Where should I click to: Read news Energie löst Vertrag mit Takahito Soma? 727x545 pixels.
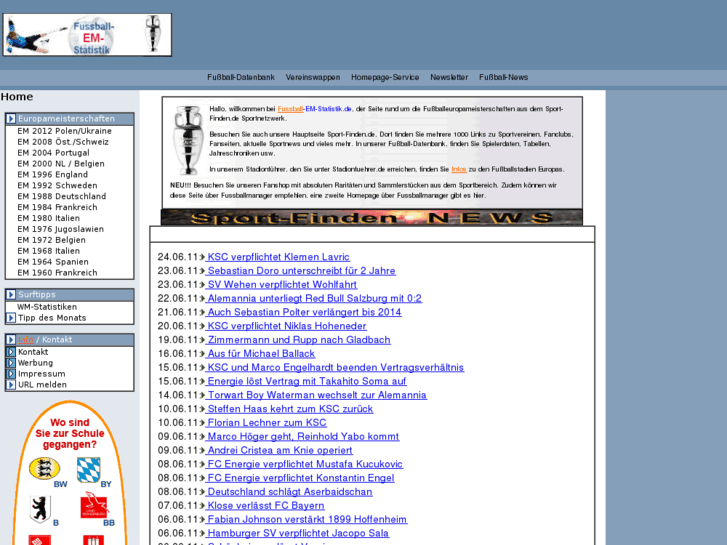click(306, 381)
